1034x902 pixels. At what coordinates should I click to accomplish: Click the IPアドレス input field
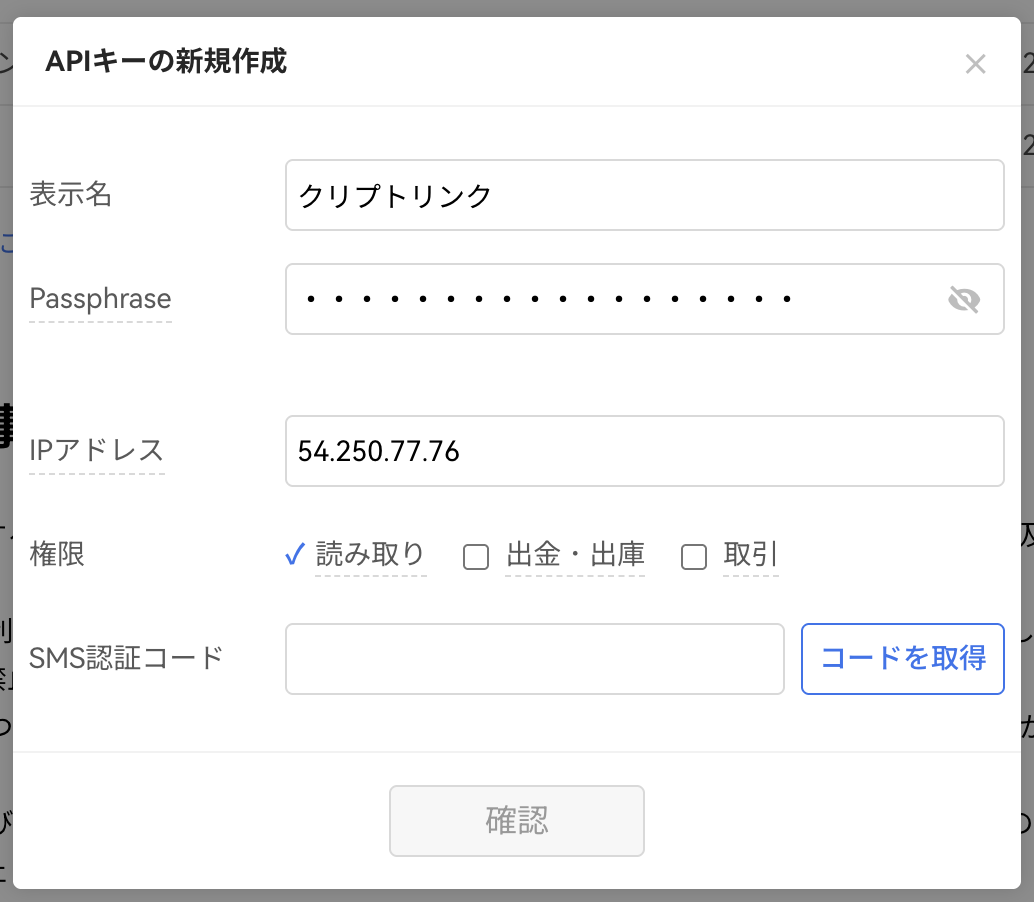pyautogui.click(x=644, y=451)
